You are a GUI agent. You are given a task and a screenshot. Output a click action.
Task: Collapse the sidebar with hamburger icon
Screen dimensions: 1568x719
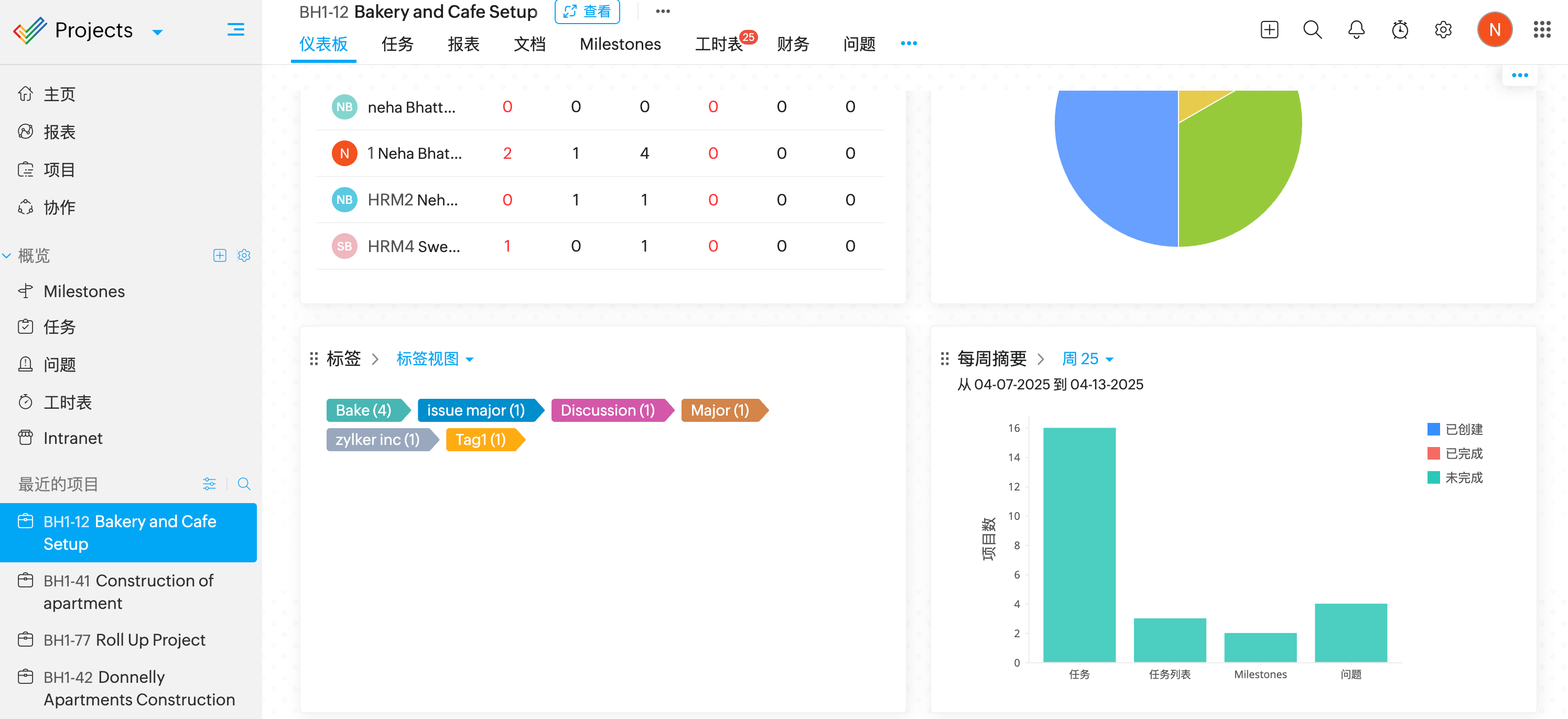pyautogui.click(x=235, y=30)
